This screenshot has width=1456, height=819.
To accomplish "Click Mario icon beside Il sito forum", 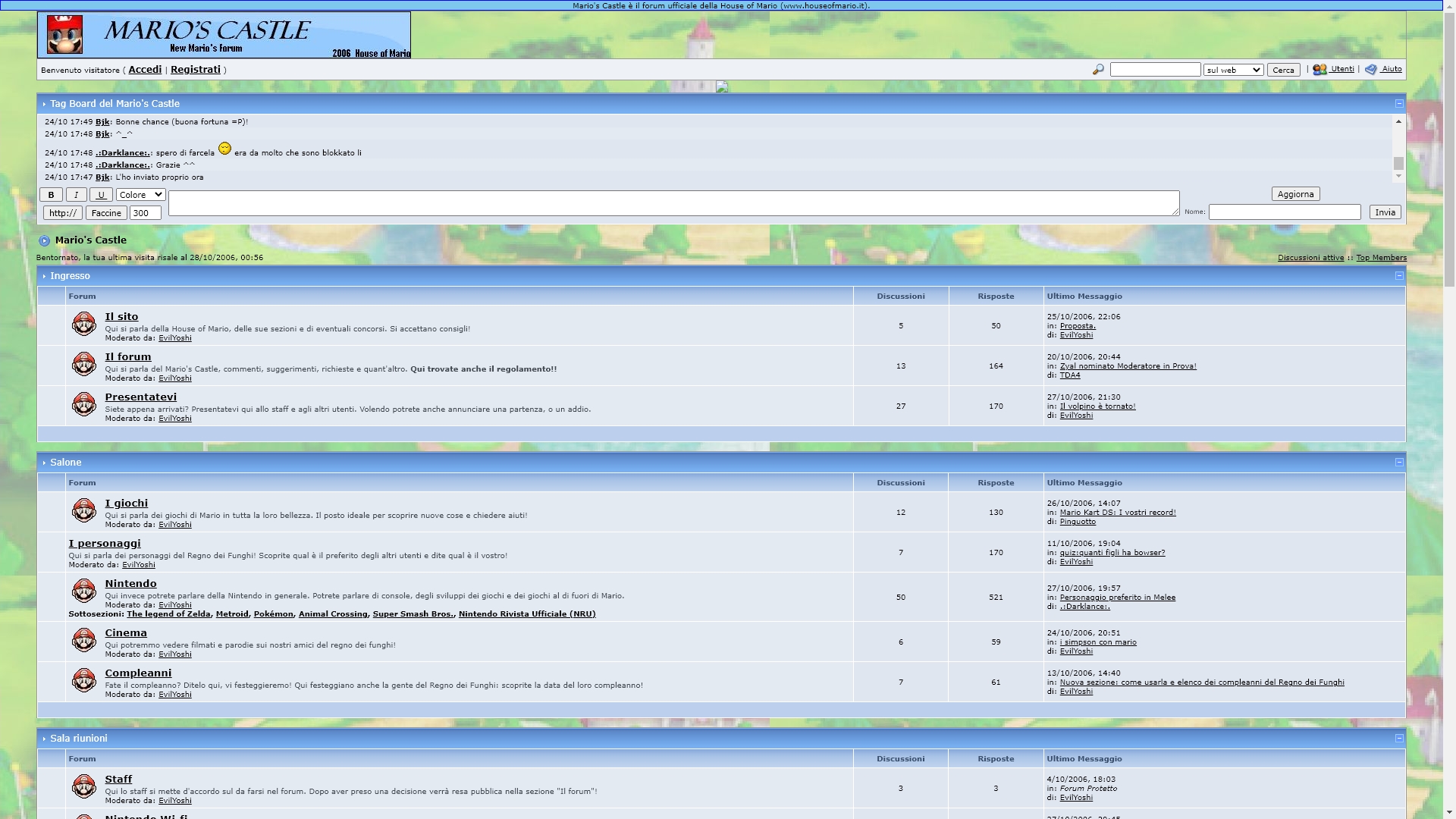I will point(83,325).
